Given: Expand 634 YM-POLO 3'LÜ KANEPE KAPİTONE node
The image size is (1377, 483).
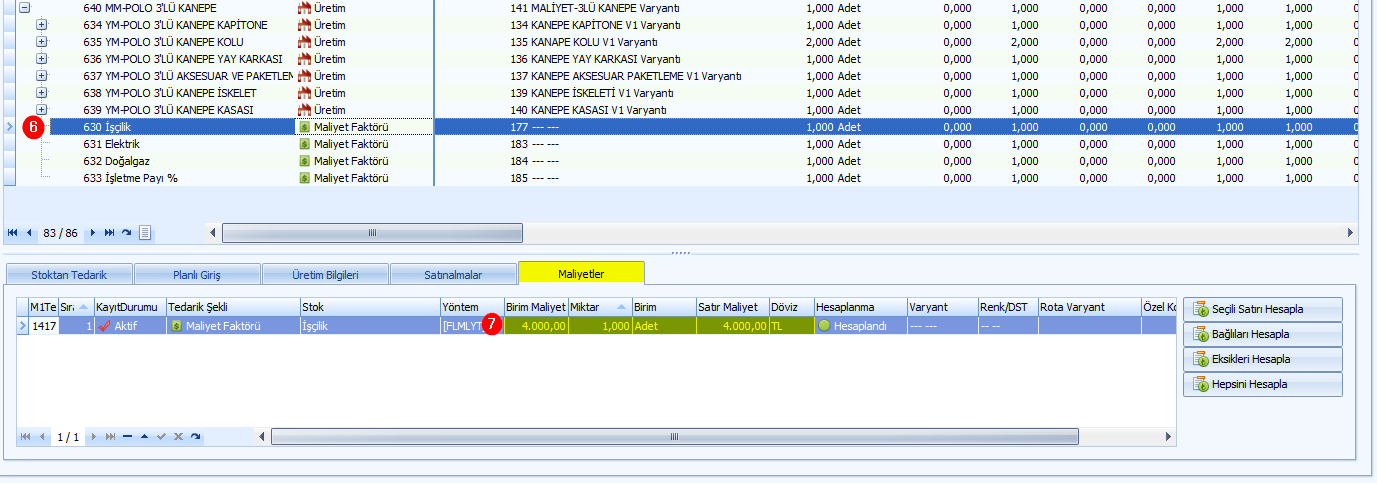Looking at the screenshot, I should click(x=41, y=25).
